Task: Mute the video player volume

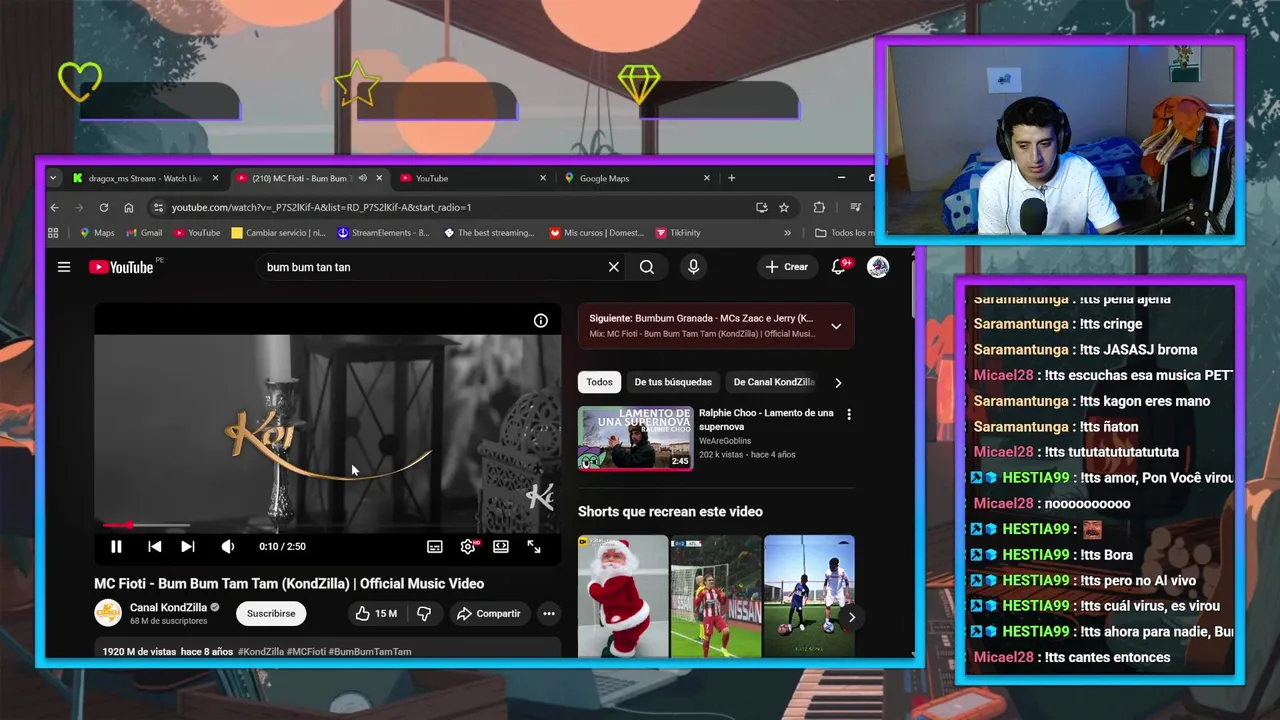Action: [228, 546]
